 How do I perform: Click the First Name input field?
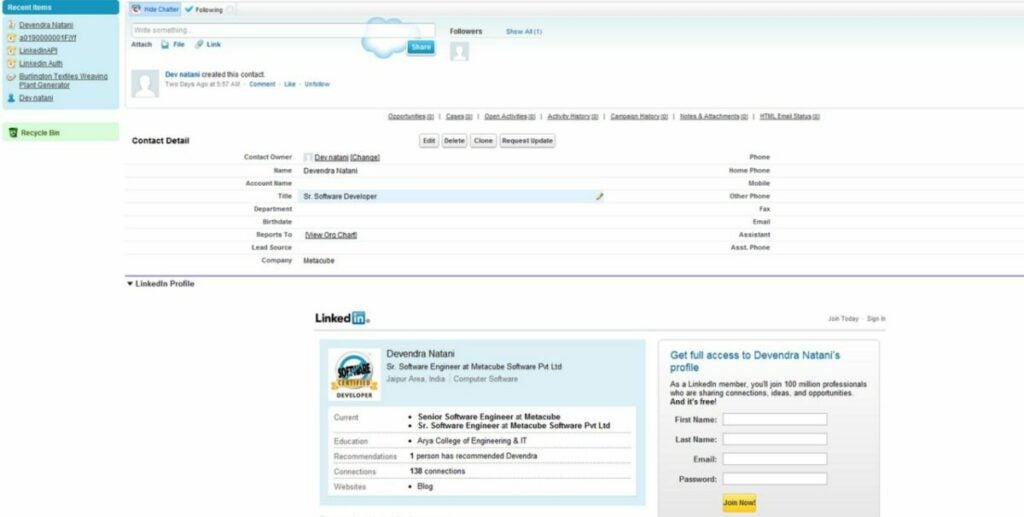click(x=775, y=420)
